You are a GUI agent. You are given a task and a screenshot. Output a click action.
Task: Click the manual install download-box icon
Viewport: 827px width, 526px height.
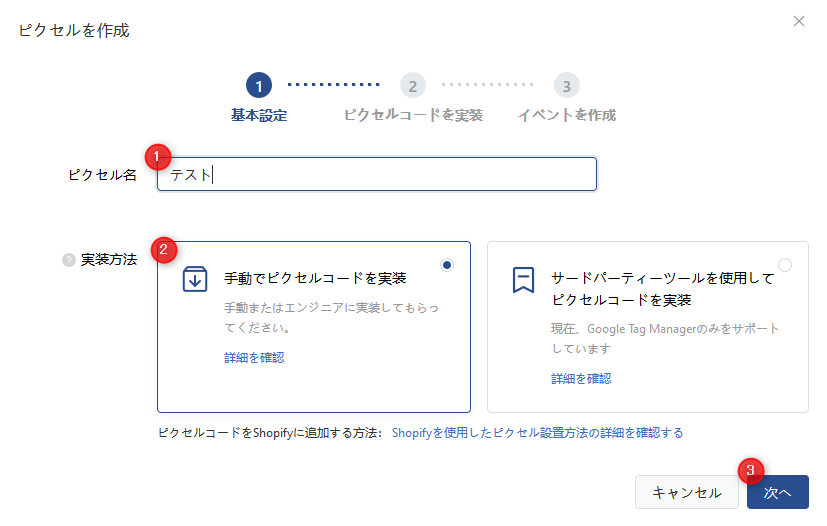[195, 279]
